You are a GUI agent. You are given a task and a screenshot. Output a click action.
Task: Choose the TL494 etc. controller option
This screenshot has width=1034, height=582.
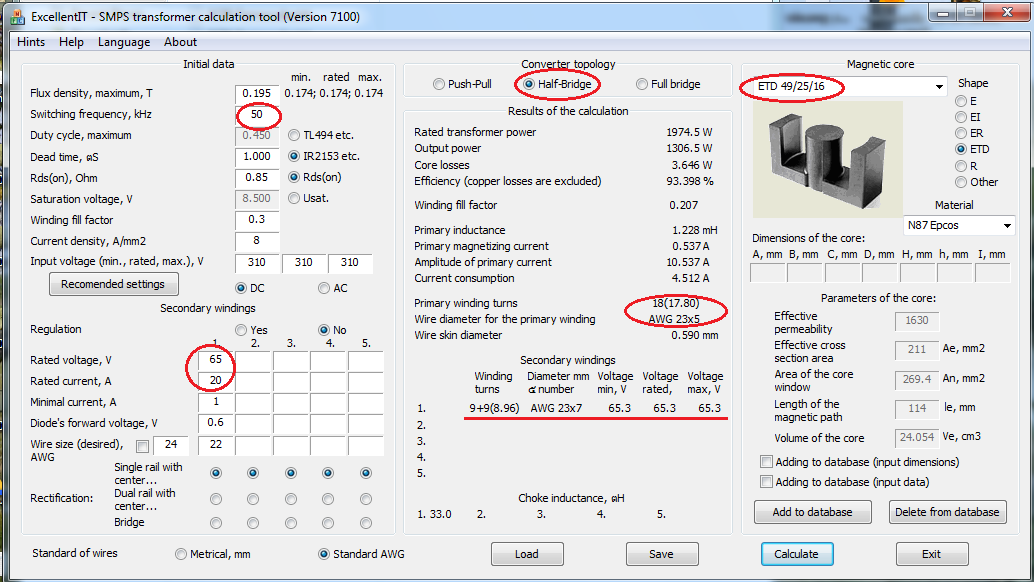pyautogui.click(x=294, y=135)
